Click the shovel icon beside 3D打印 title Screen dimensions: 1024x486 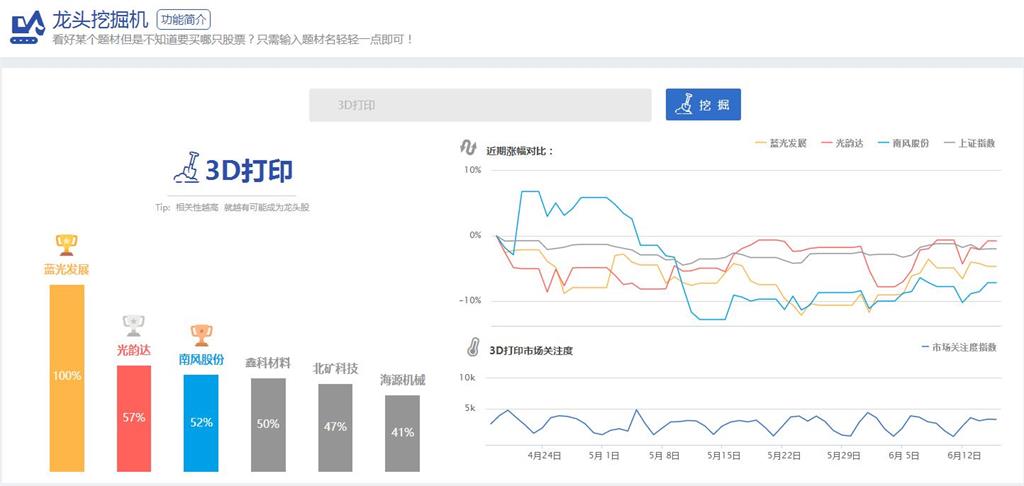point(187,167)
